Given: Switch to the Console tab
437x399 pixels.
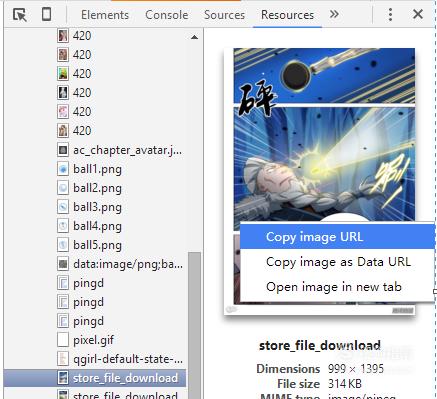Looking at the screenshot, I should click(167, 15).
